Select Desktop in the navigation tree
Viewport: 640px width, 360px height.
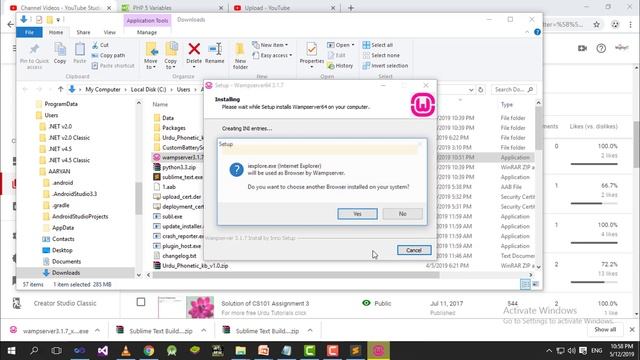(62, 250)
